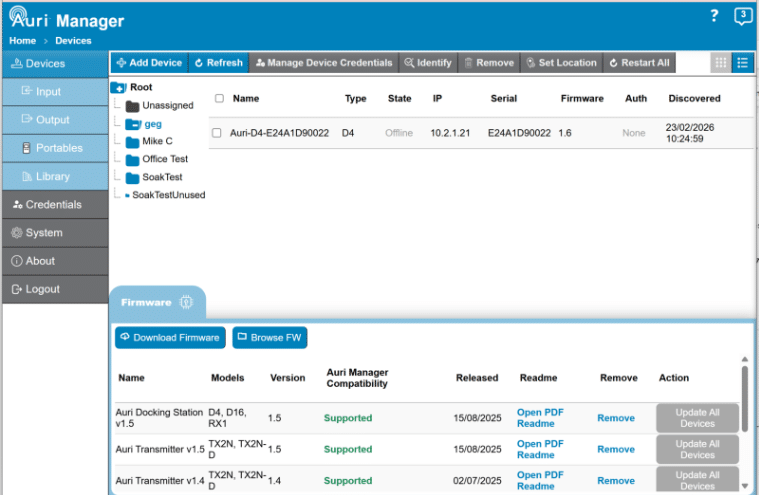Click the Firmware column header in device table
This screenshot has height=495, width=759.
click(x=582, y=99)
